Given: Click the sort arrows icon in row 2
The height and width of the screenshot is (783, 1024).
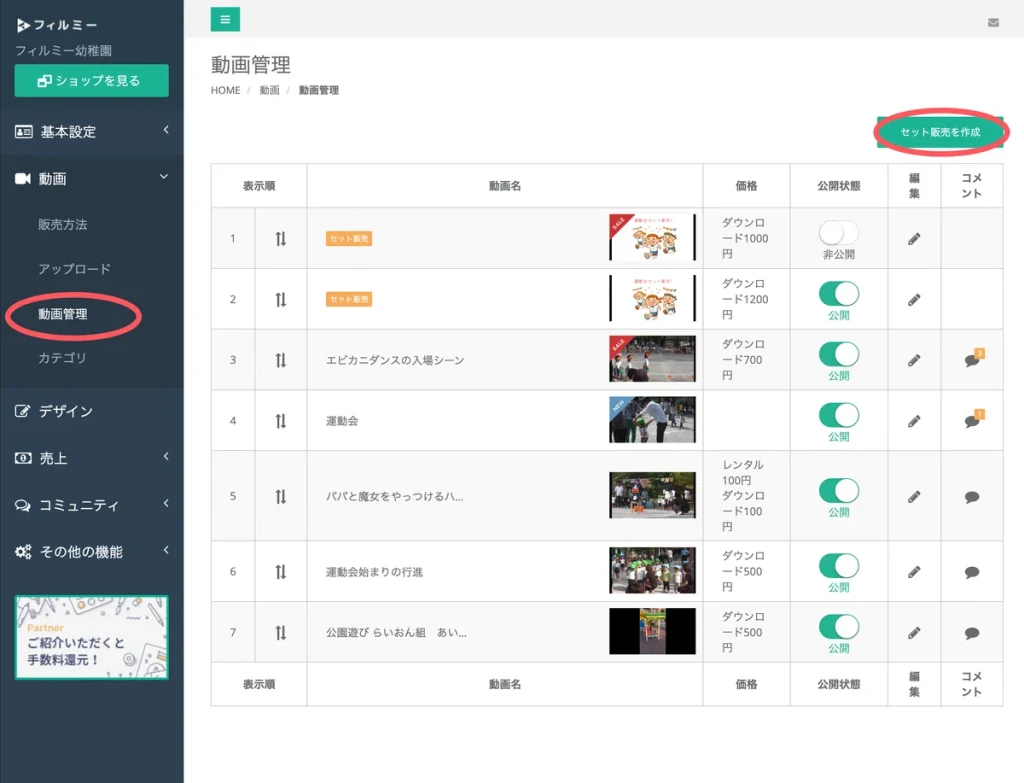Looking at the screenshot, I should coord(281,299).
